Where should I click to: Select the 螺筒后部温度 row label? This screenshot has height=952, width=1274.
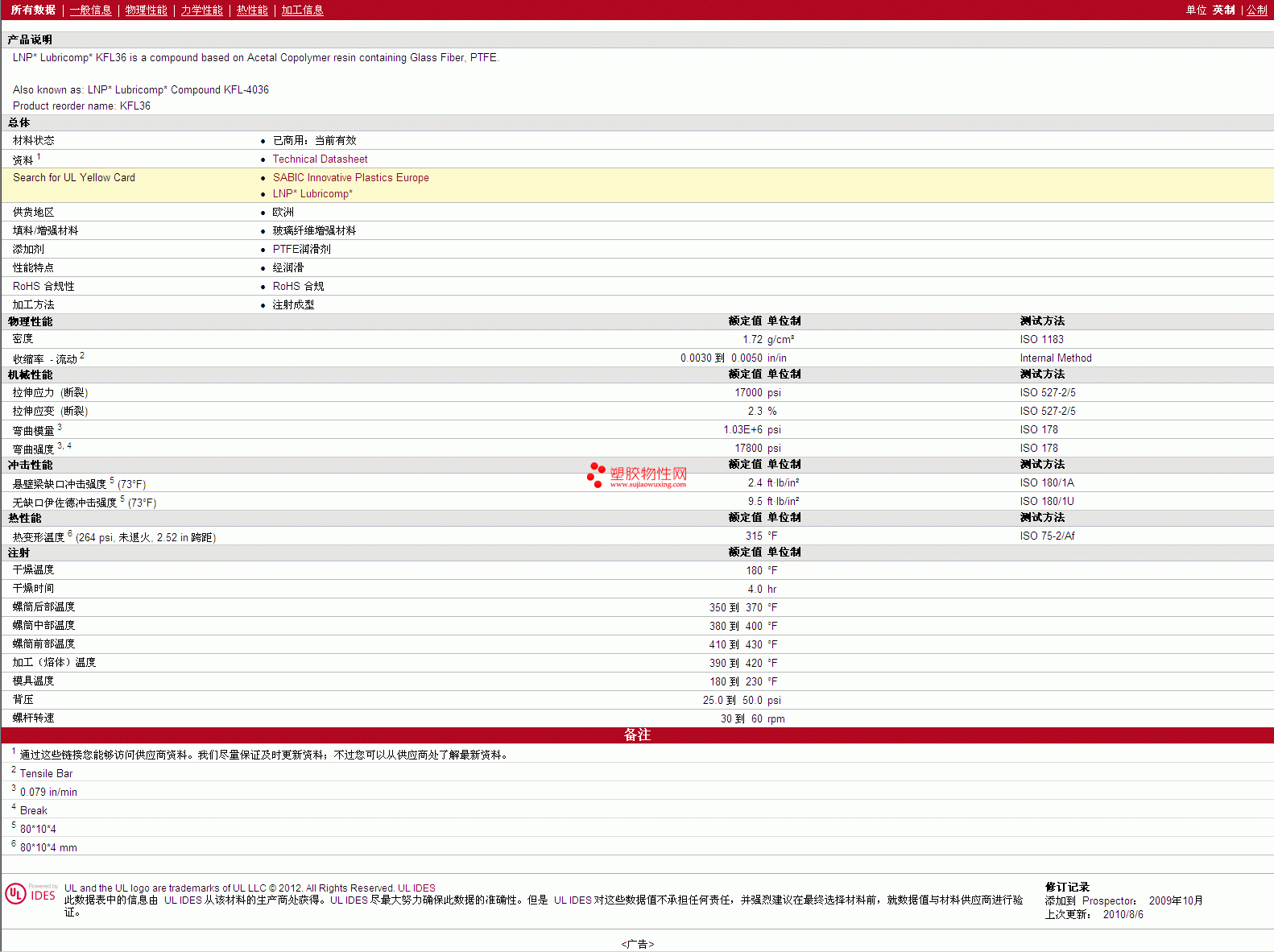click(x=44, y=607)
